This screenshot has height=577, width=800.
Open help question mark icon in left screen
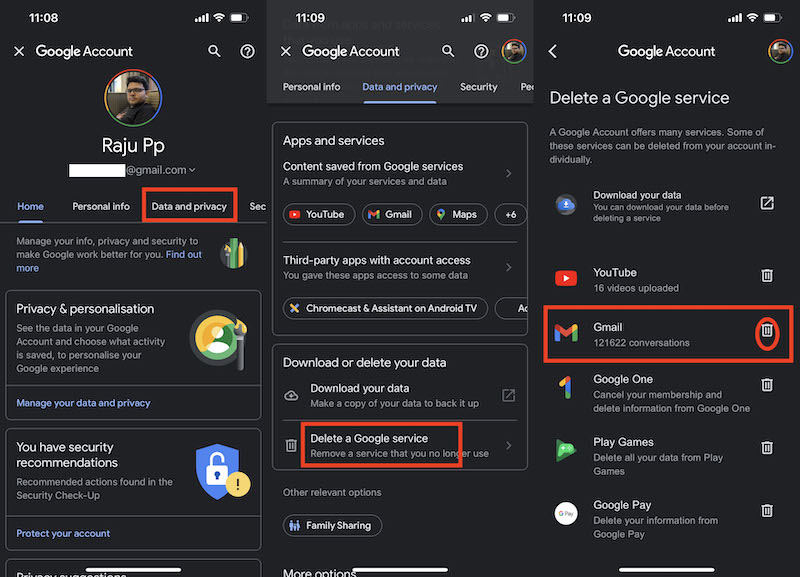pyautogui.click(x=248, y=51)
